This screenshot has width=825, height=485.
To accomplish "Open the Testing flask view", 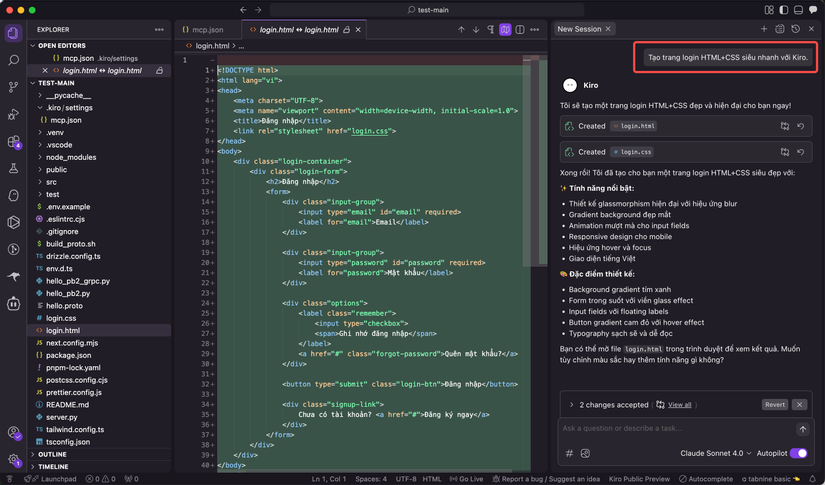I will [13, 168].
